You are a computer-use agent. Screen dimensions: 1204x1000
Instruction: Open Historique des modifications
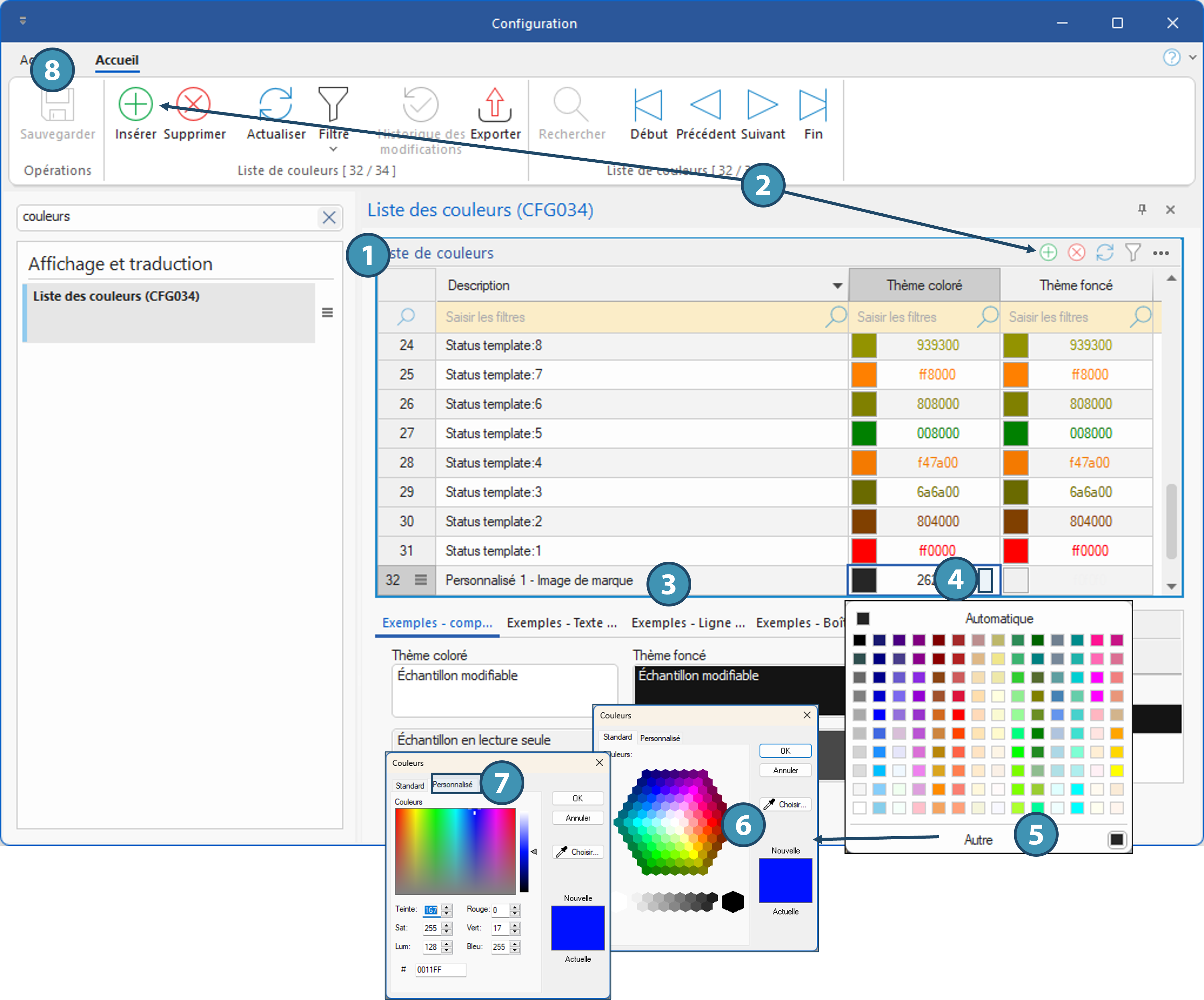420,104
